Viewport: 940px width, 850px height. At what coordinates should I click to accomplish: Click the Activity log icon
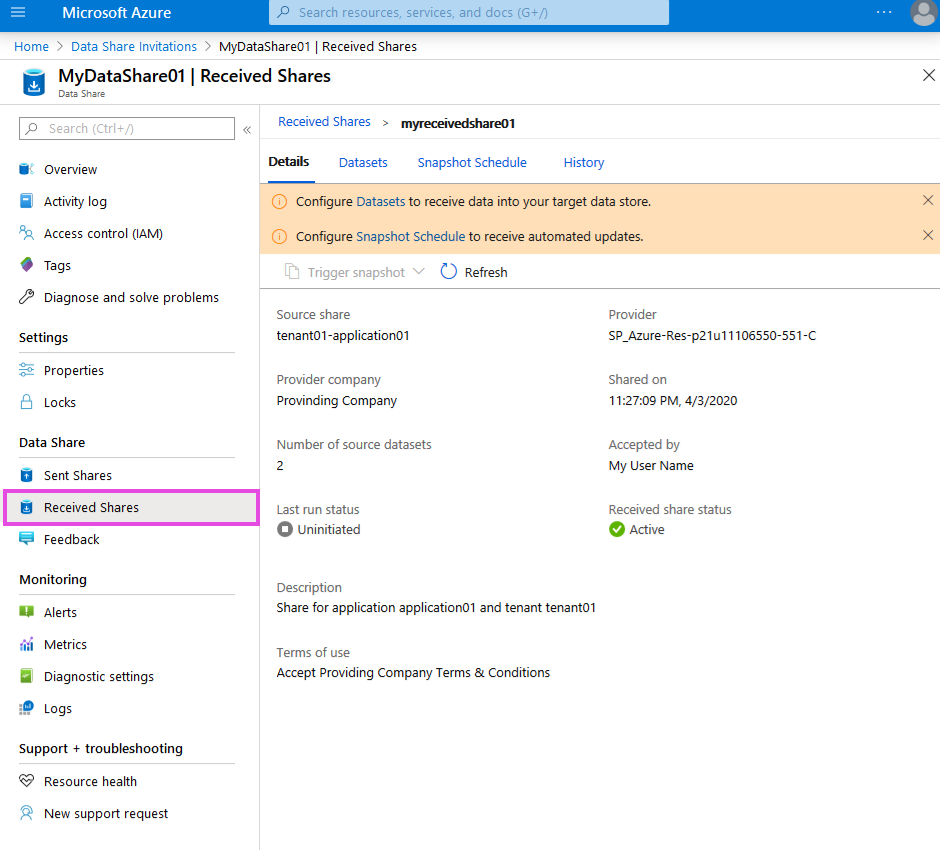(26, 201)
